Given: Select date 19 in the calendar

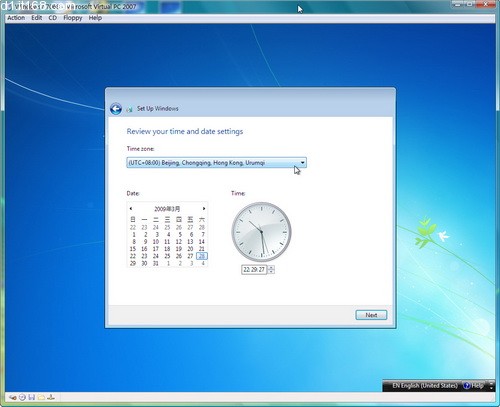Looking at the screenshot, I should (x=179, y=249).
